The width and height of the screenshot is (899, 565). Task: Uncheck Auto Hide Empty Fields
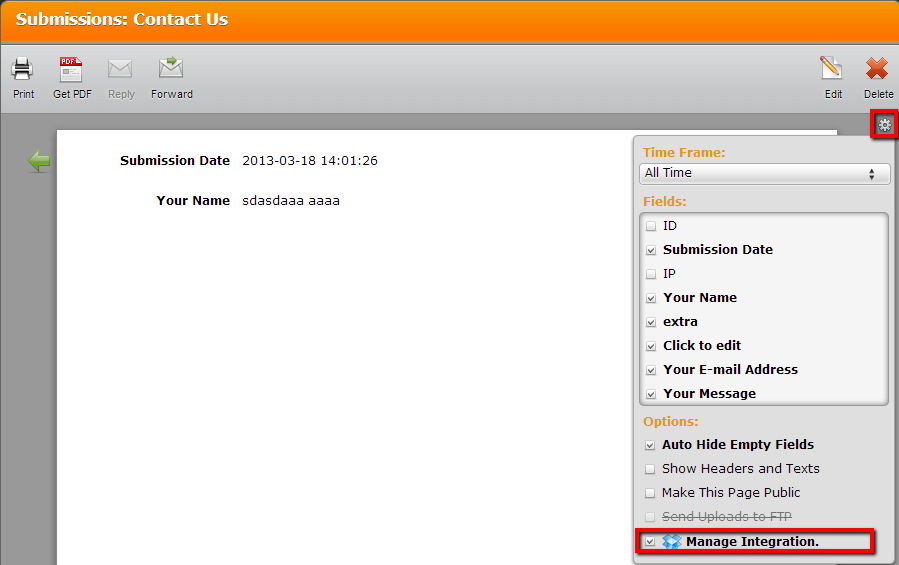(x=650, y=445)
